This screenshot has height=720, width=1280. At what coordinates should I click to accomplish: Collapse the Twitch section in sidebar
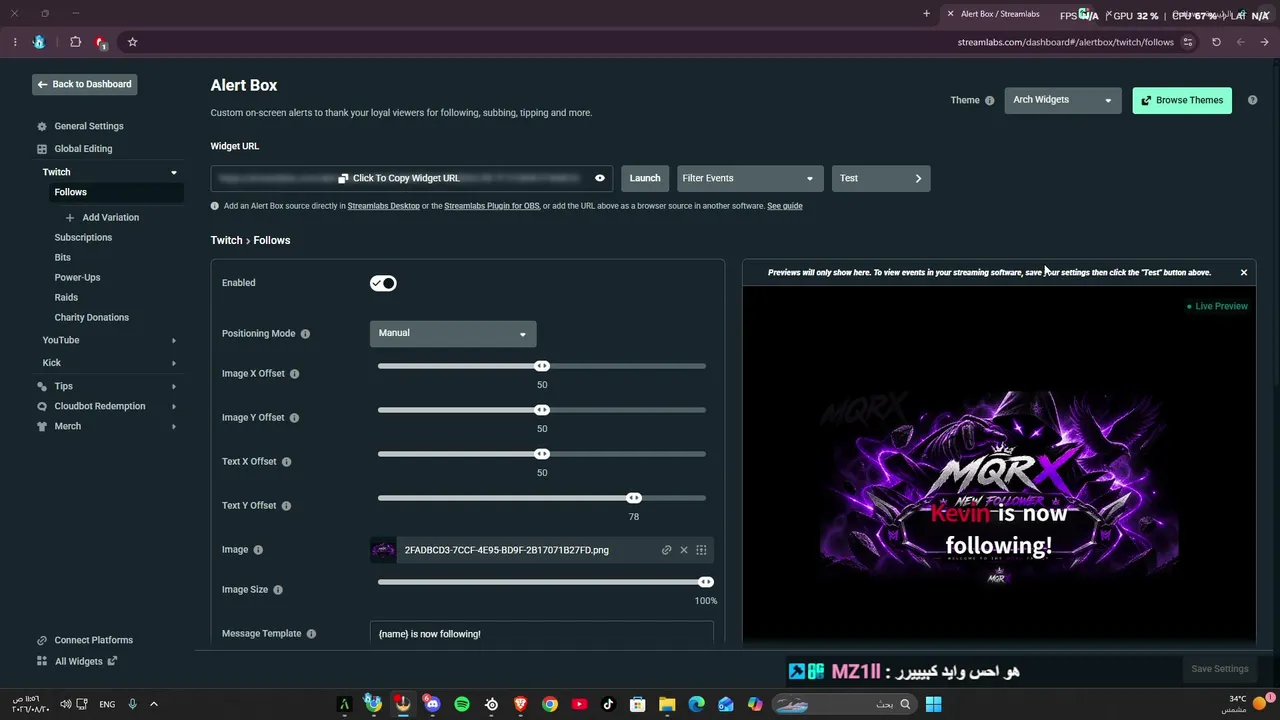point(174,172)
